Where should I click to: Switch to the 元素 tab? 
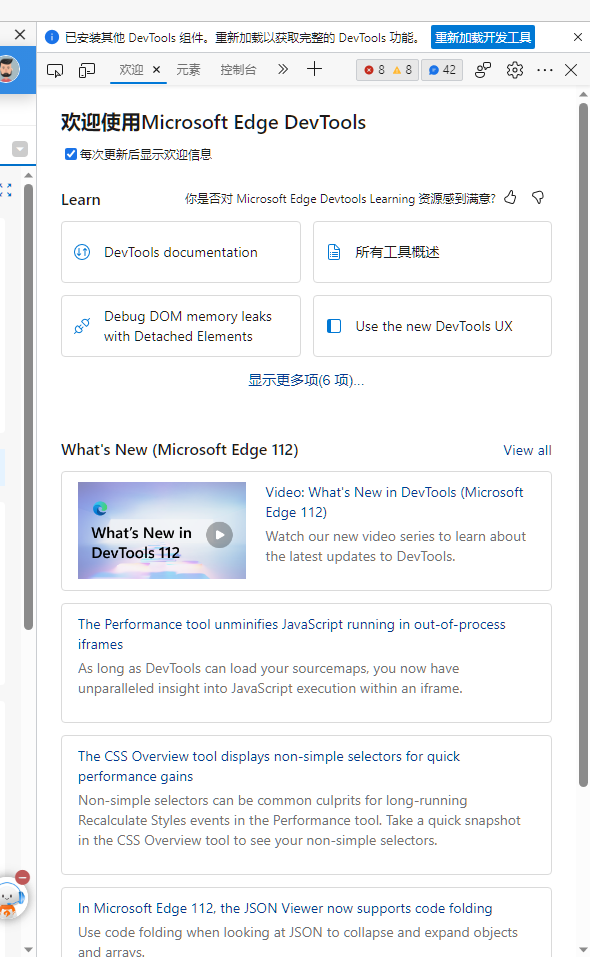coord(188,70)
